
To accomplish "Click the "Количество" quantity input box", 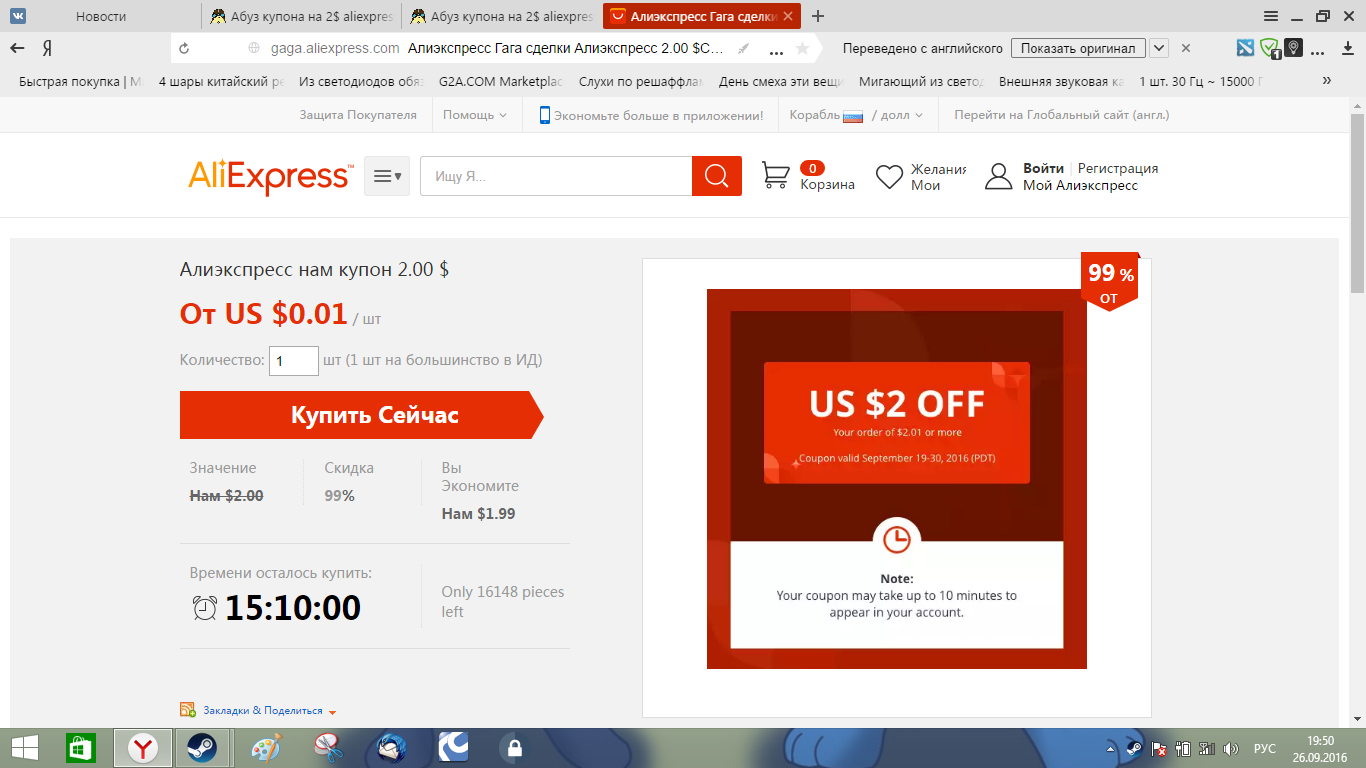I will (294, 360).
